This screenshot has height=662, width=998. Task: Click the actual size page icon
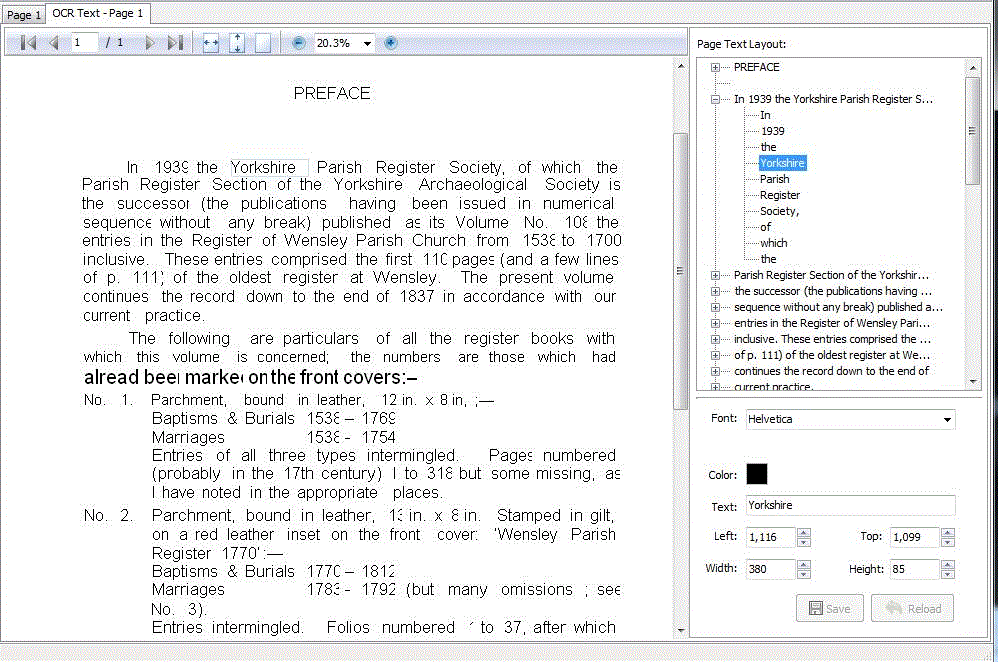[262, 42]
